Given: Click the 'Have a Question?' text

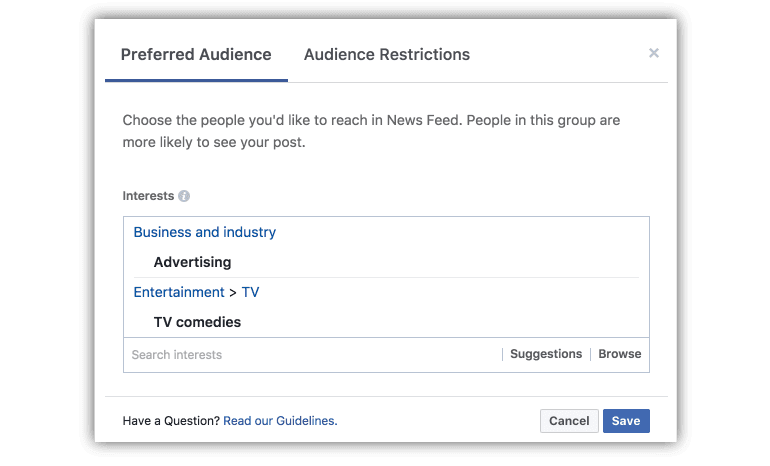Looking at the screenshot, I should click(x=171, y=421).
